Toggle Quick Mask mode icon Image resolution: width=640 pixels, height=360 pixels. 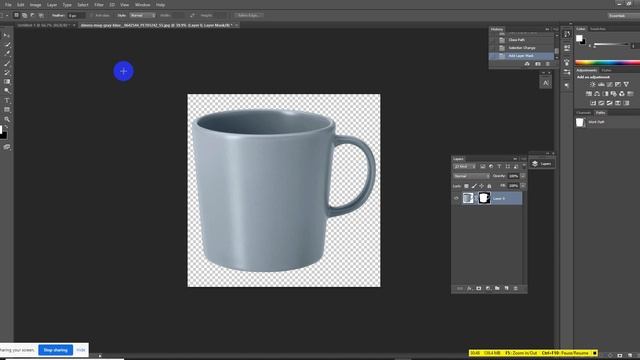tap(7, 147)
